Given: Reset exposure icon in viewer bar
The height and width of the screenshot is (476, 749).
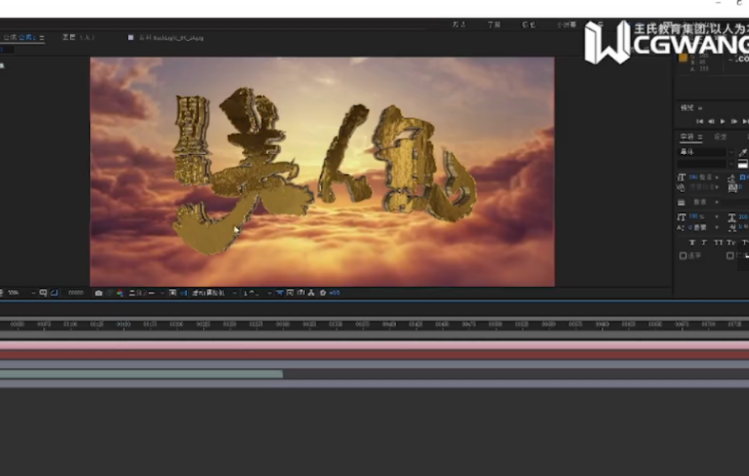Looking at the screenshot, I should (323, 293).
